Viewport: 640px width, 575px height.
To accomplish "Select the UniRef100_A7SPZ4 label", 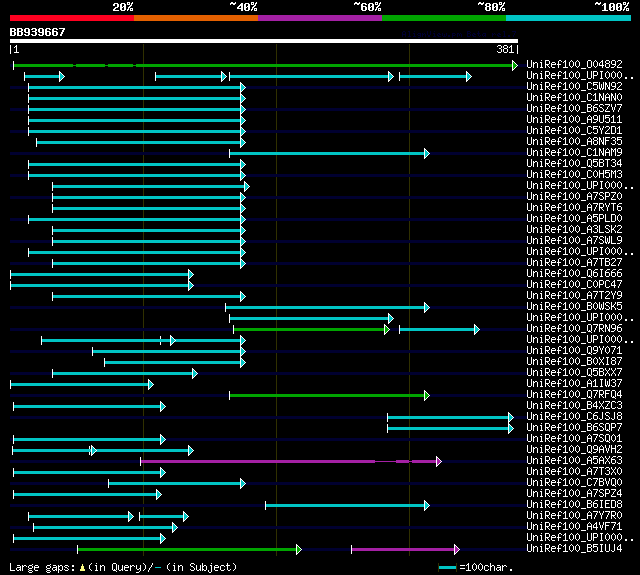I will click(574, 494).
